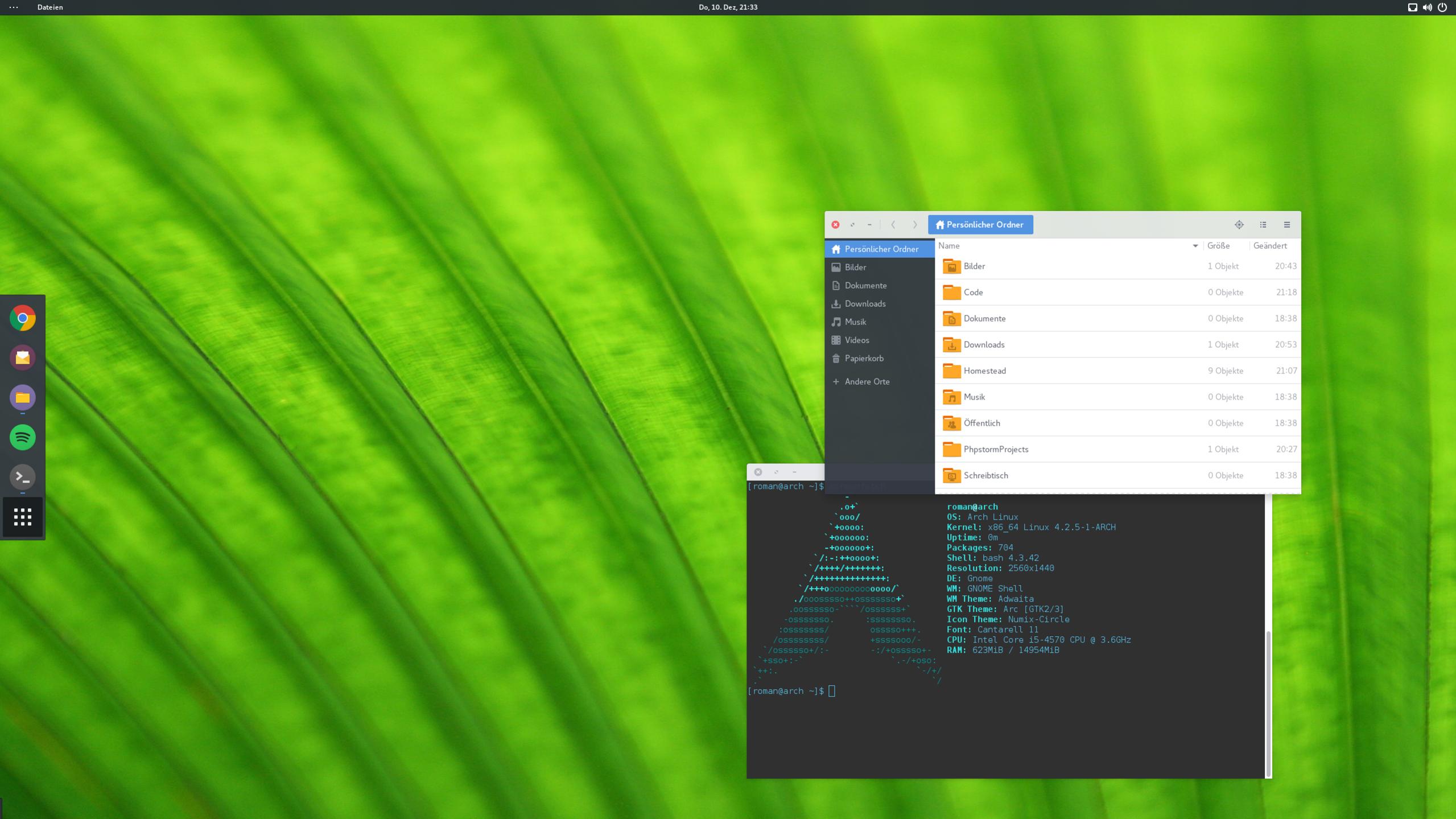Select the Bilder folder icon in file list
Viewport: 1456px width, 819px height.
(952, 266)
